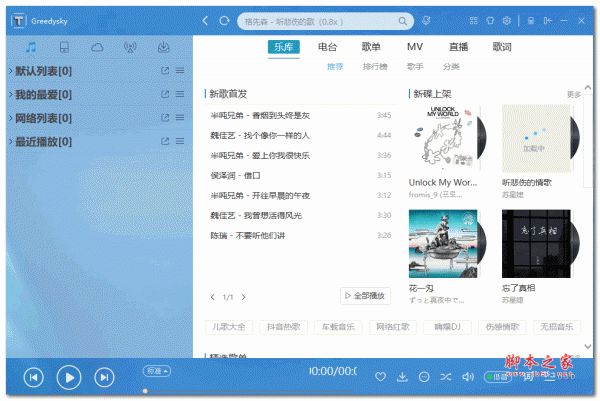Click the scroll down arrow of content
The height and width of the screenshot is (401, 600).
tap(588, 346)
